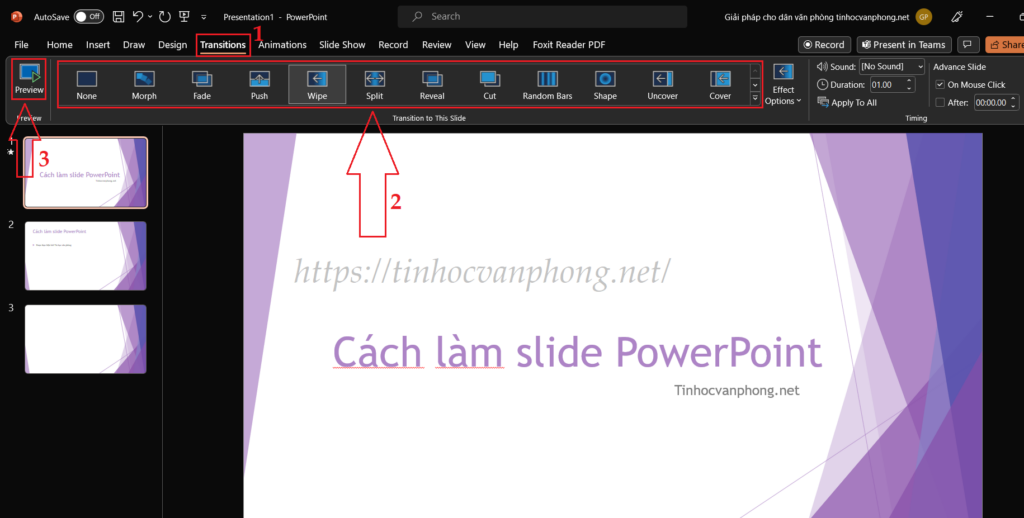Open the Help tab

click(x=508, y=44)
